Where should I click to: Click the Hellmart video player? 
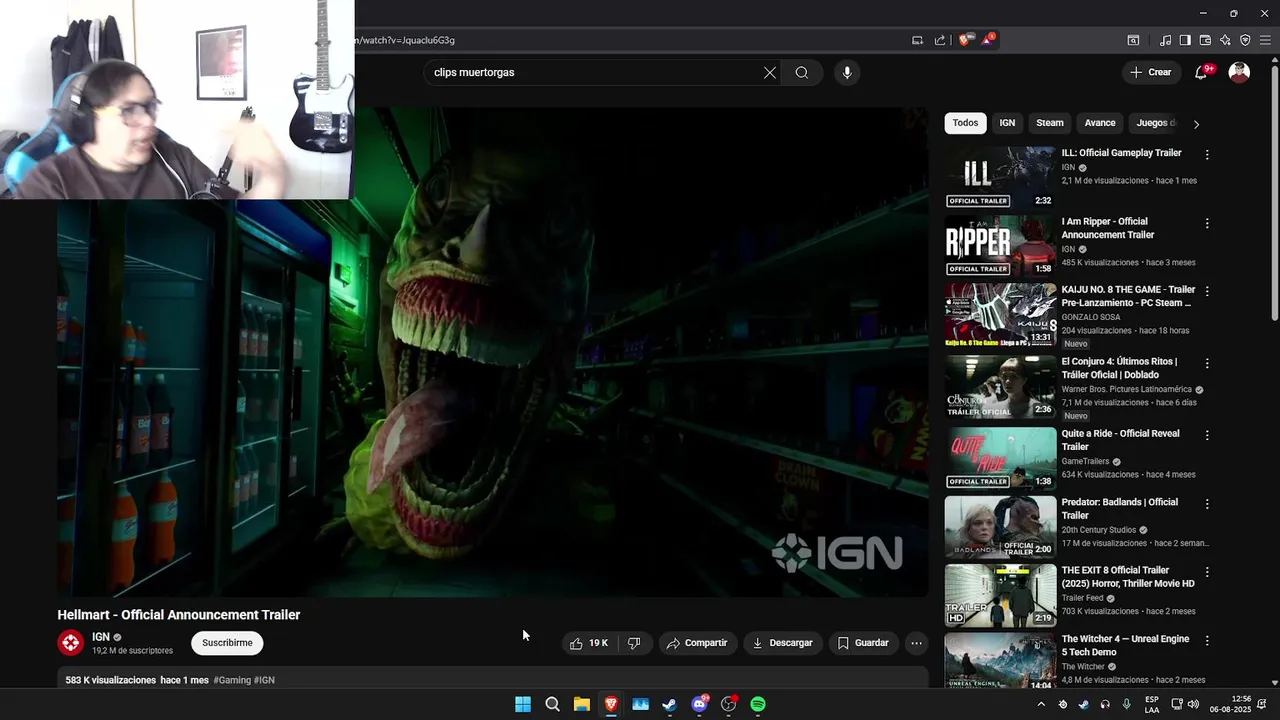(493, 352)
